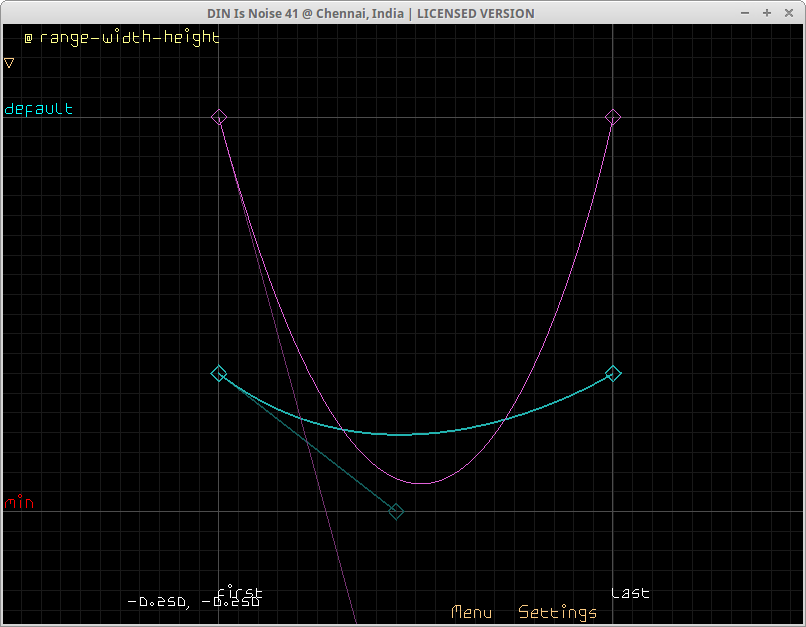
Task: Open Settings
Action: click(557, 612)
